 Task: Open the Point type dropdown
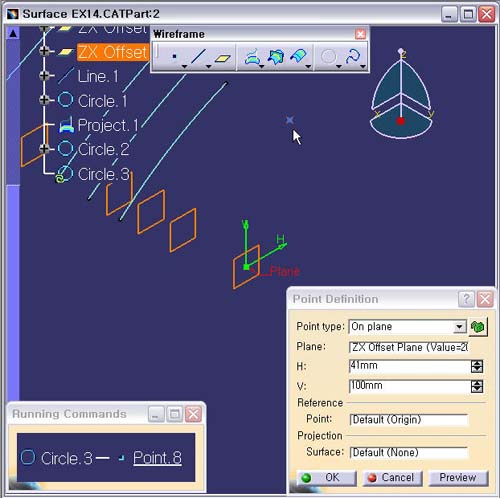click(x=459, y=327)
